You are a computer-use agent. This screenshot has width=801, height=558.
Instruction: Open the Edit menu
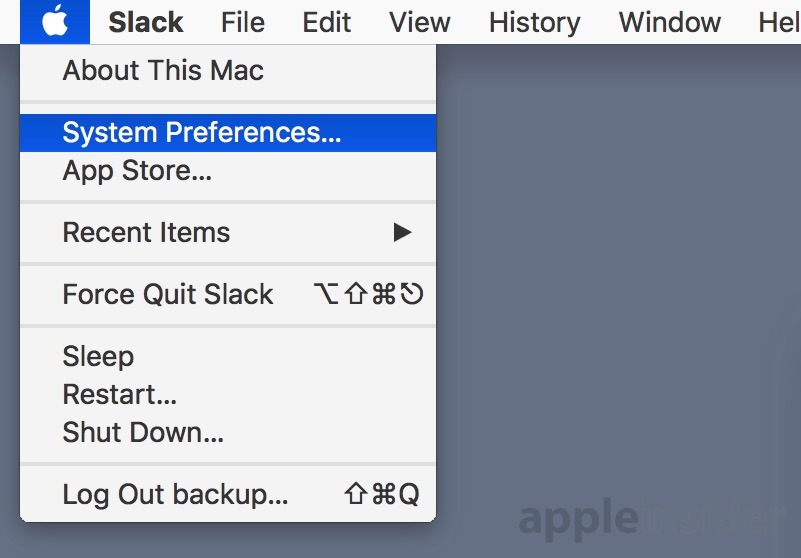pyautogui.click(x=326, y=22)
